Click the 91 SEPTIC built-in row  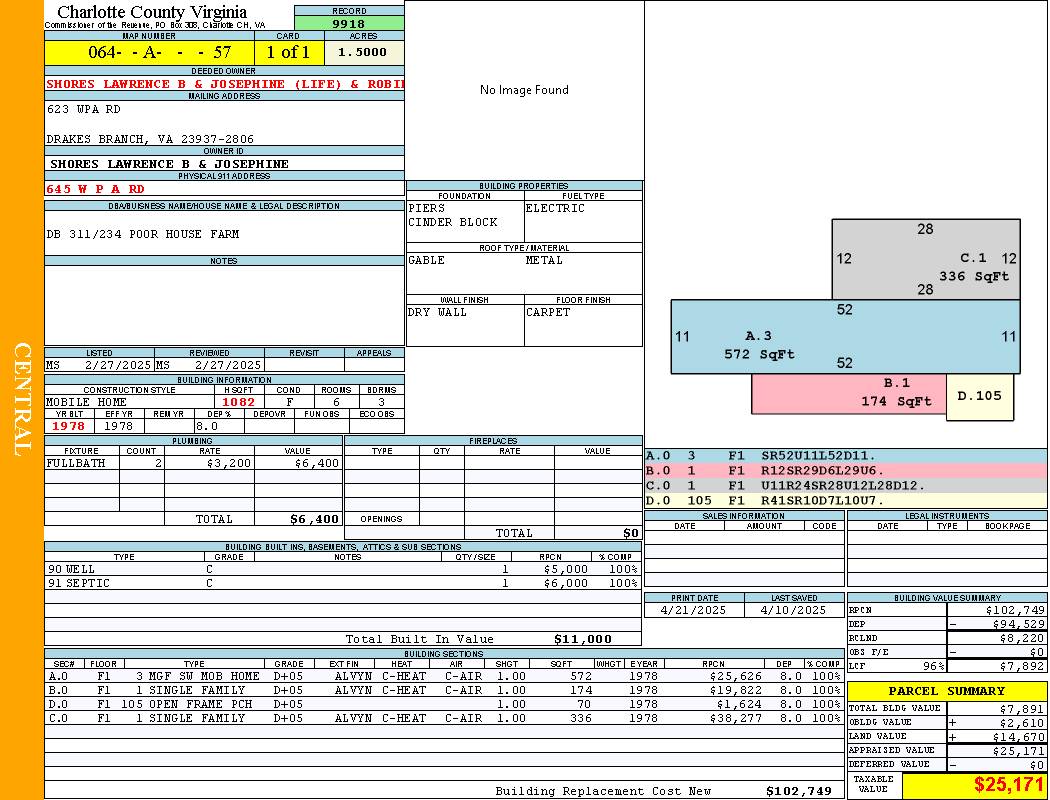tap(343, 583)
